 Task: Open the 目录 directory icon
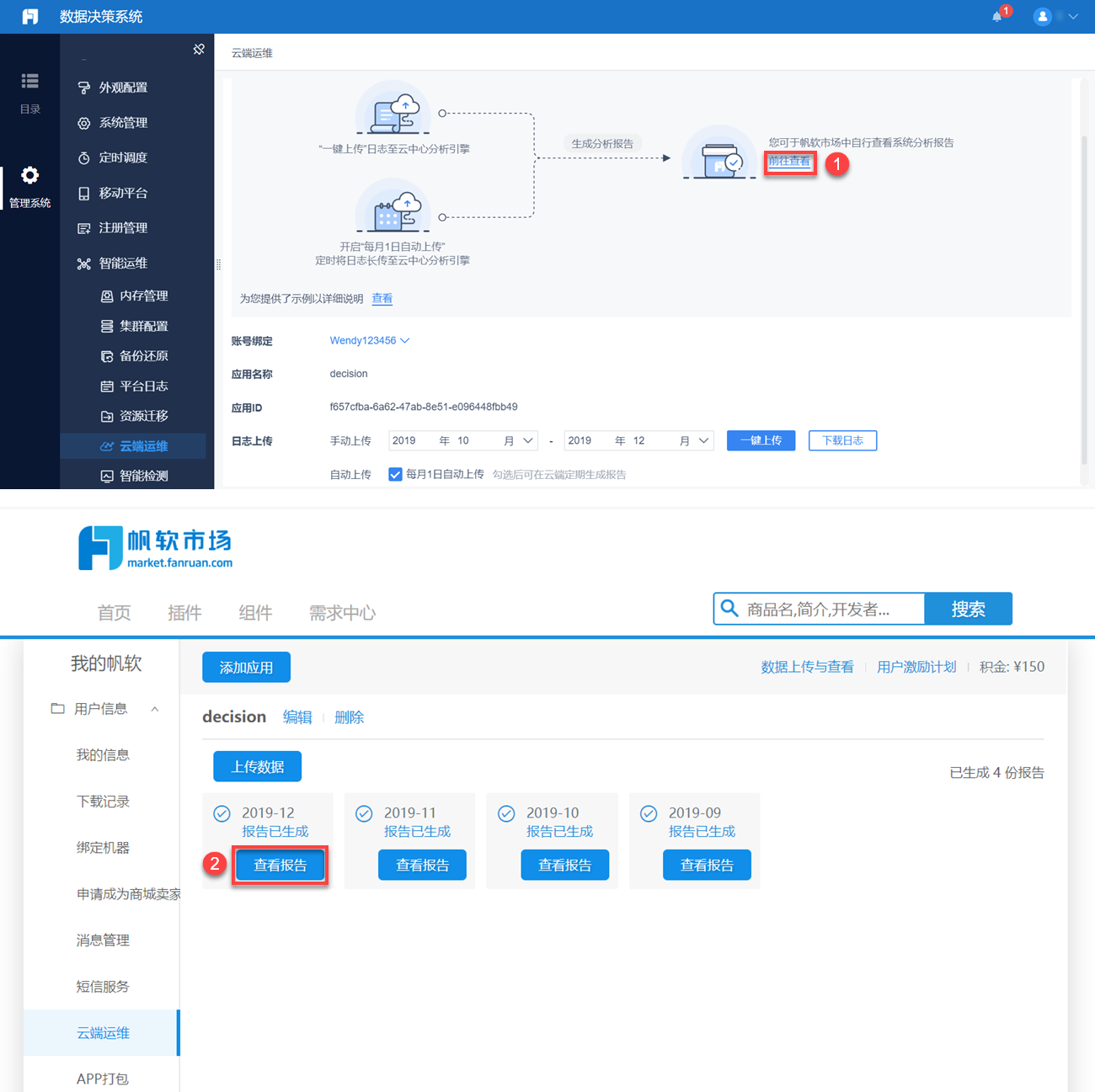pyautogui.click(x=29, y=81)
